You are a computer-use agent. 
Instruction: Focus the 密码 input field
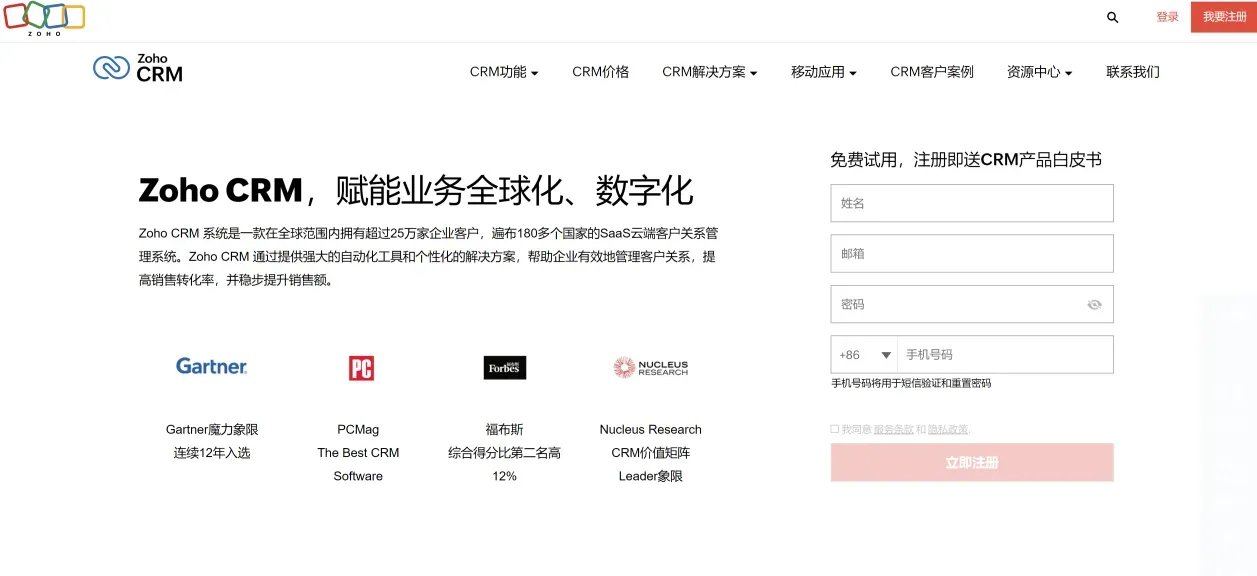coord(972,304)
